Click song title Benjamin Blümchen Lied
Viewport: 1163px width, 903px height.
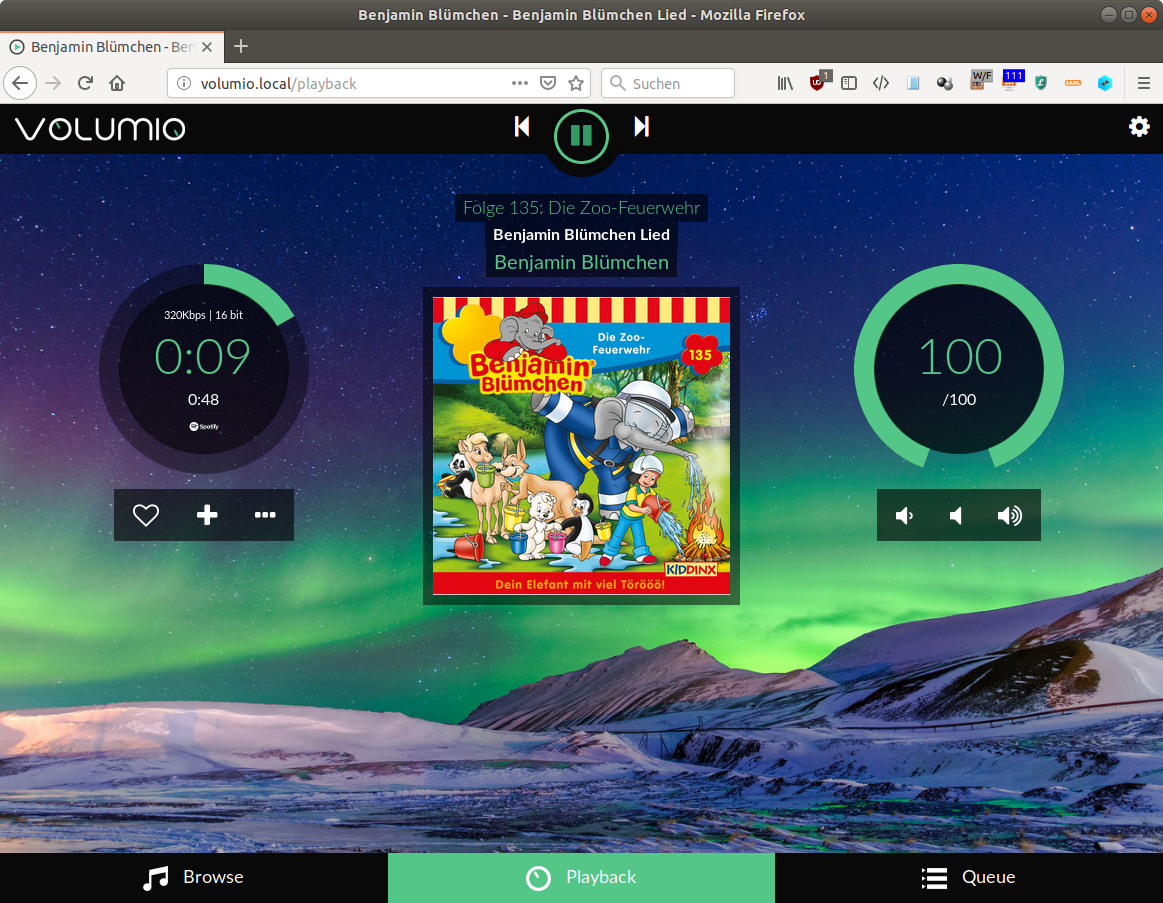pyautogui.click(x=582, y=234)
